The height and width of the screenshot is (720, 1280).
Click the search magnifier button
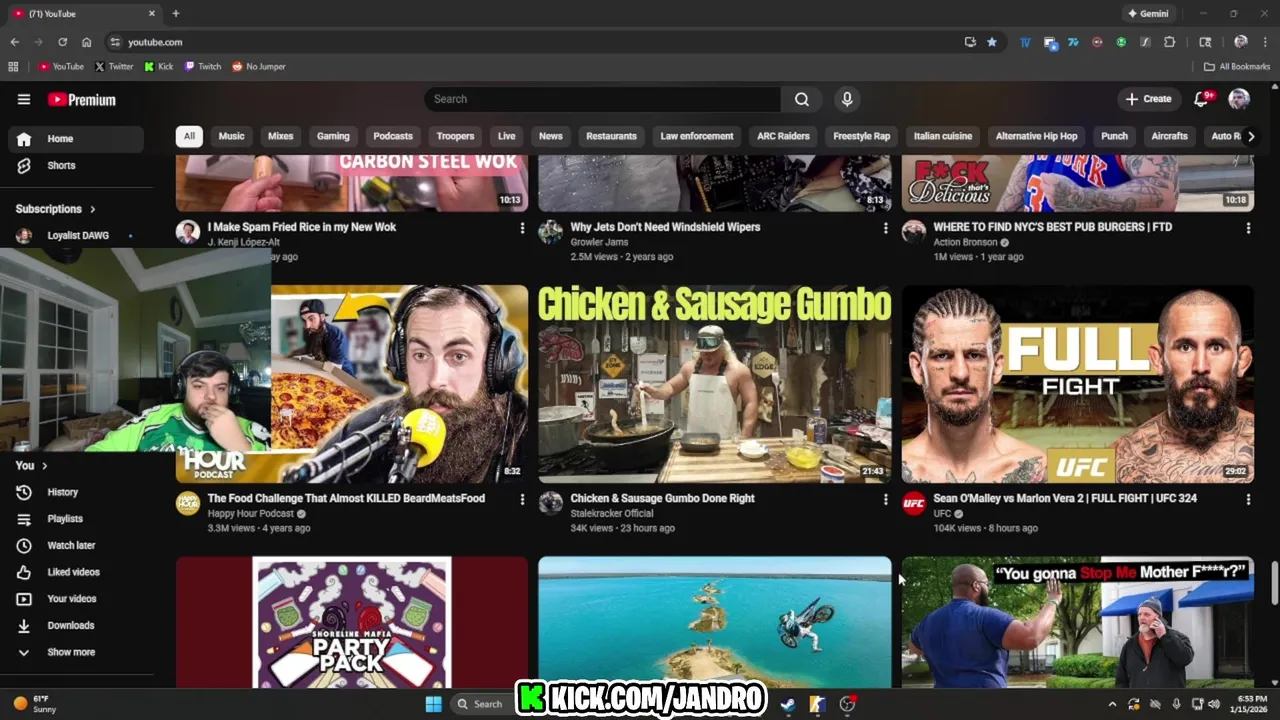point(802,99)
